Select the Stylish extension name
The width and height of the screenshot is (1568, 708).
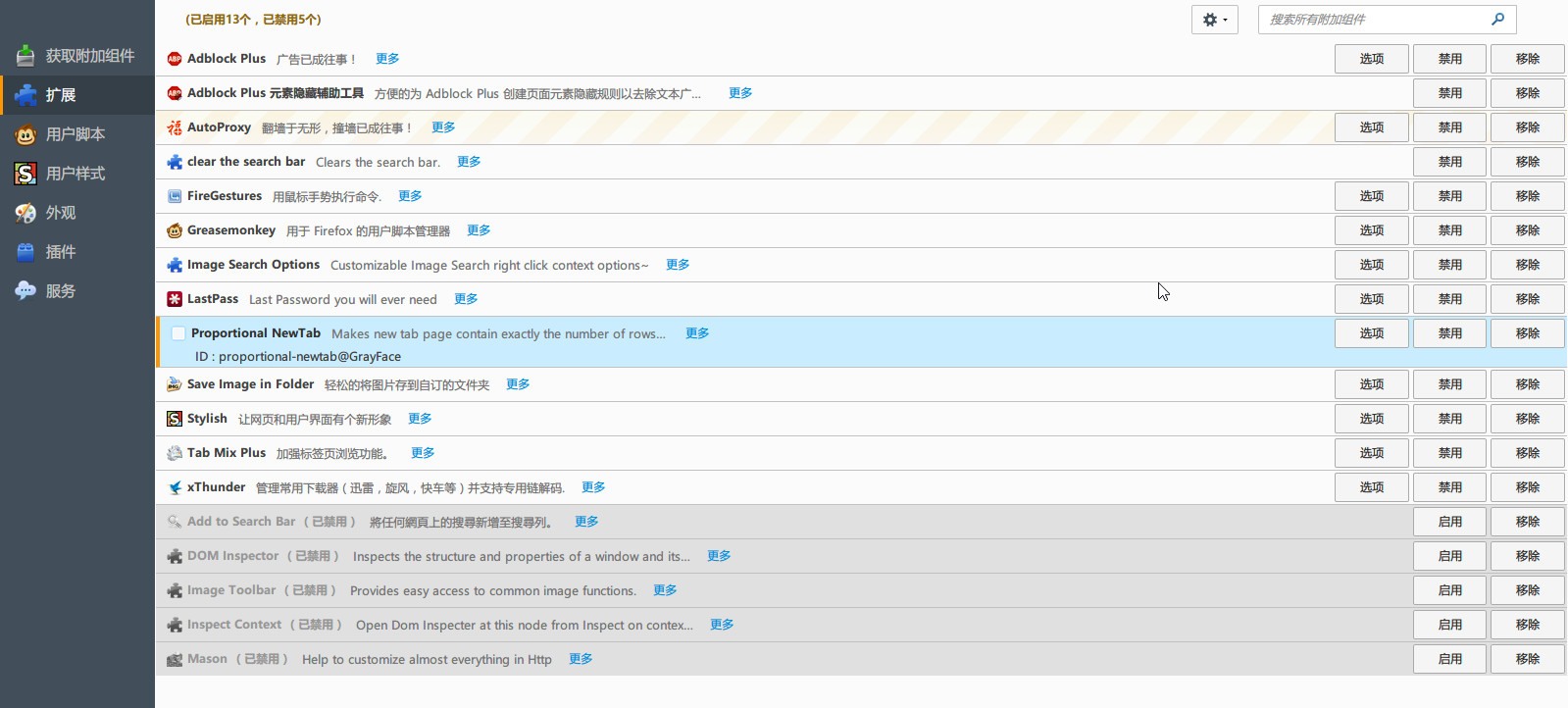(207, 419)
